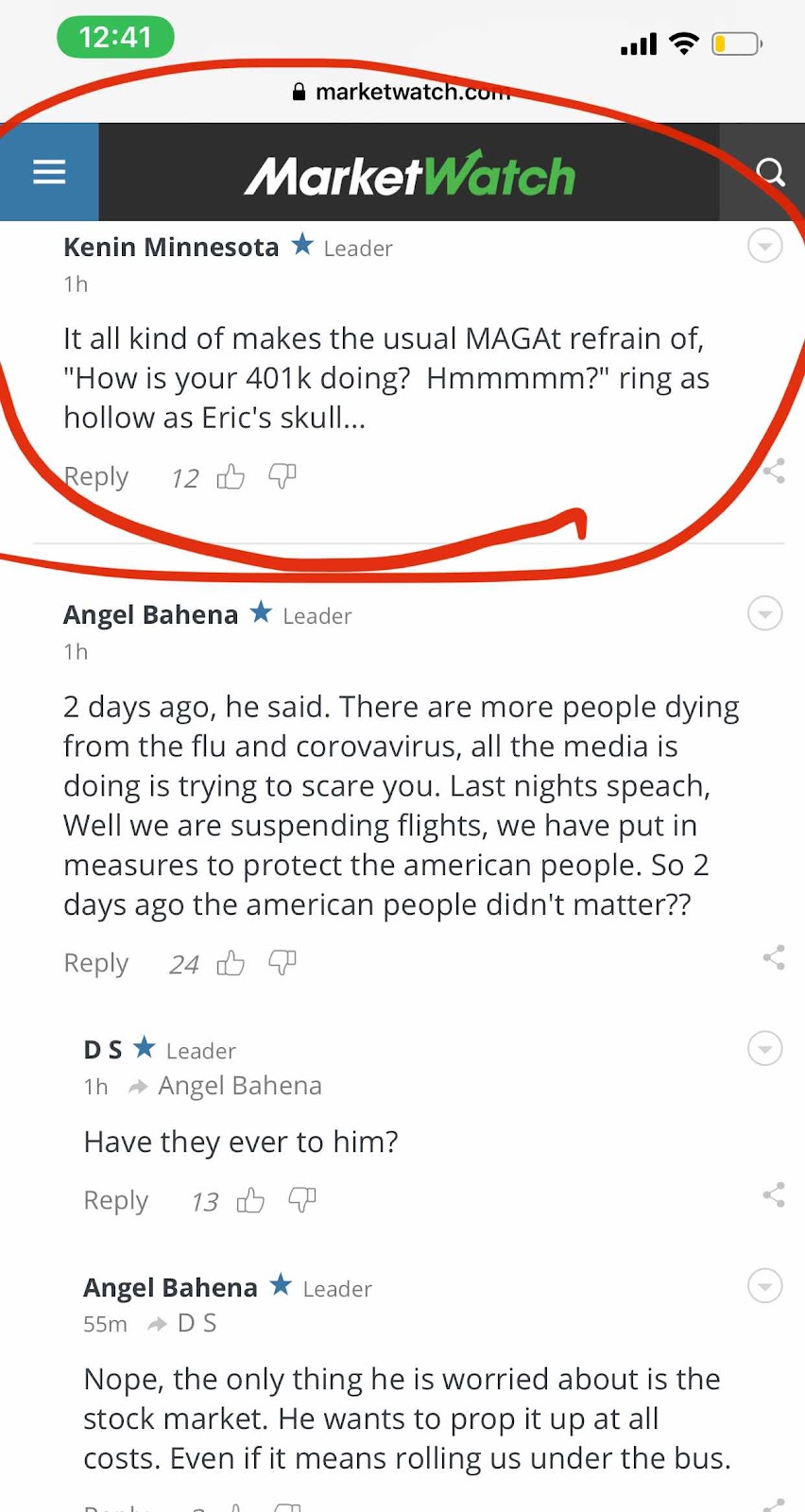The image size is (805, 1512).
Task: Thumbs up Angel Bahena's 24-like comment
Action: tap(231, 963)
